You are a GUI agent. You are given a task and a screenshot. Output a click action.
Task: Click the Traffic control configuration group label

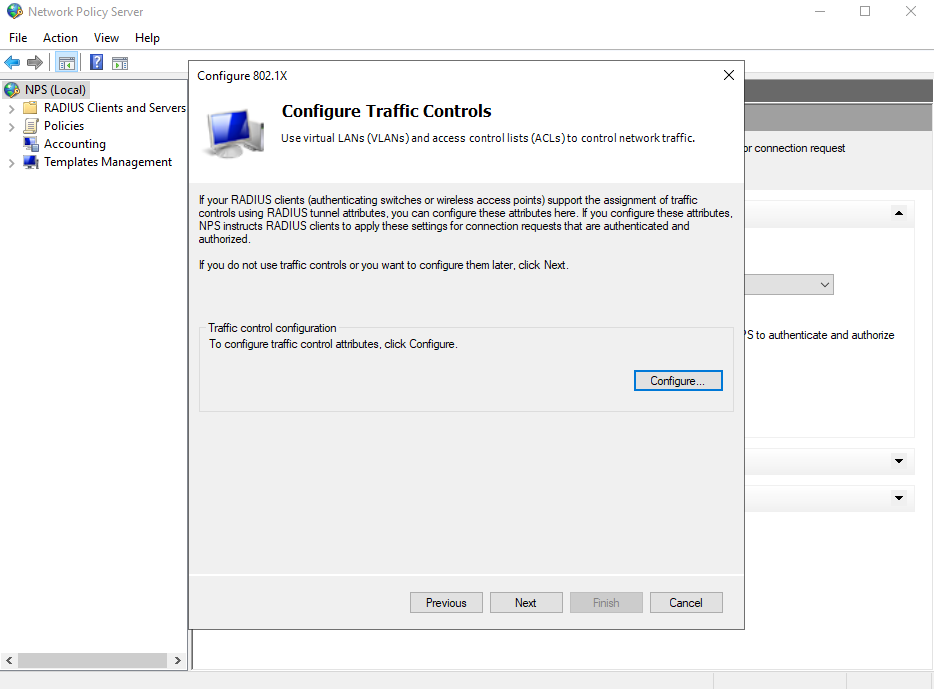[x=272, y=328]
